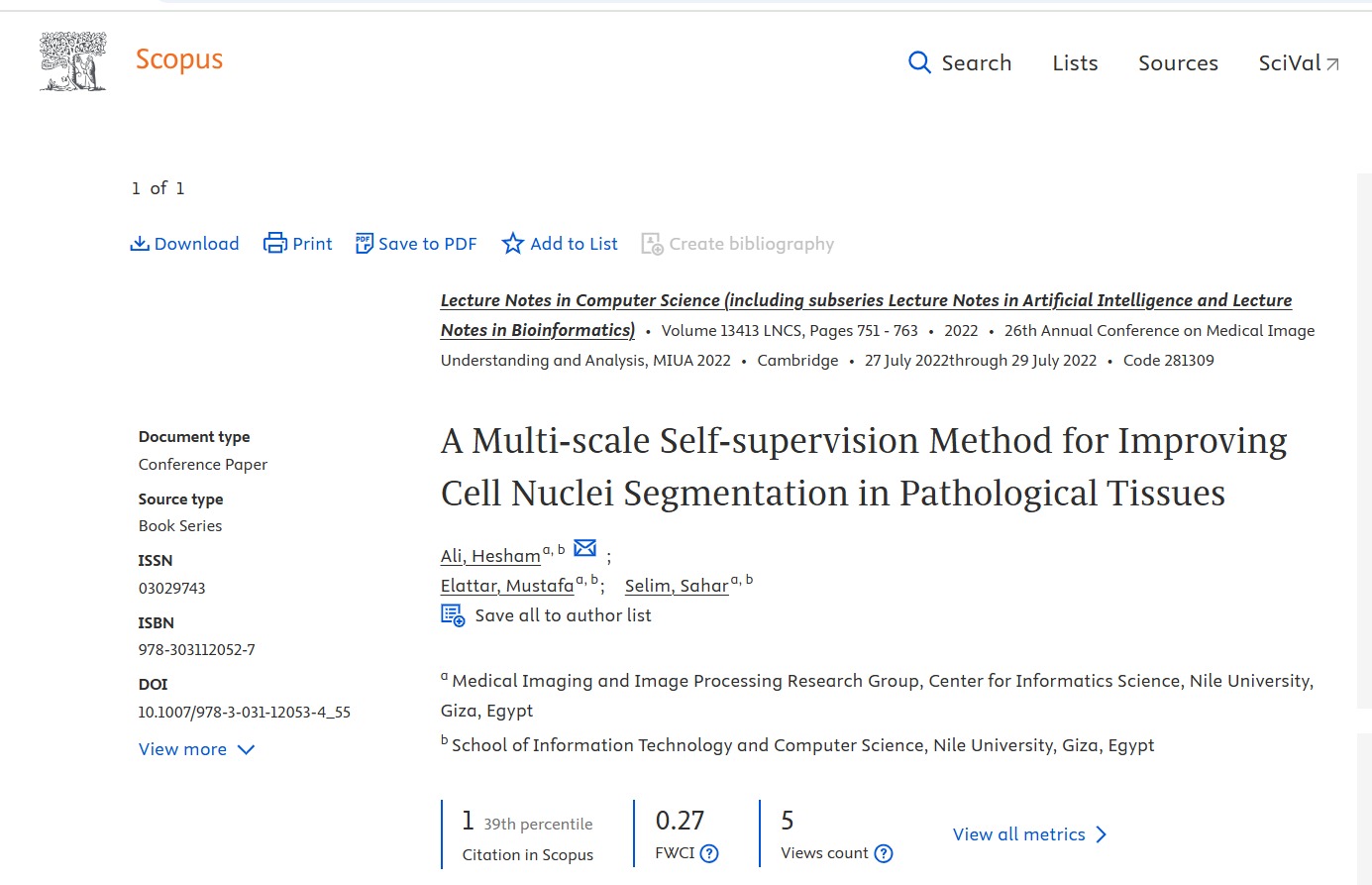Open Views count help question mark

[x=884, y=853]
